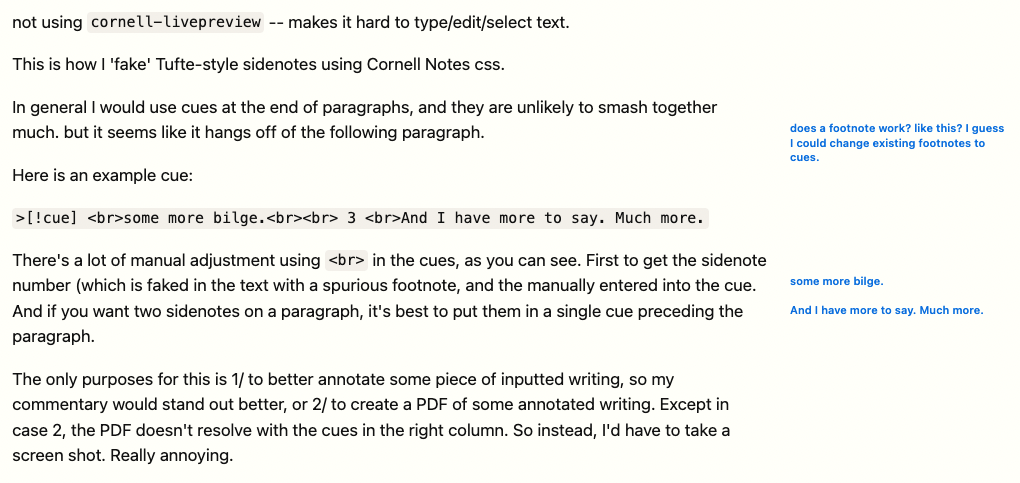The height and width of the screenshot is (483, 1020).
Task: Click the 'And I have more to say' sidenote
Action: tap(887, 310)
